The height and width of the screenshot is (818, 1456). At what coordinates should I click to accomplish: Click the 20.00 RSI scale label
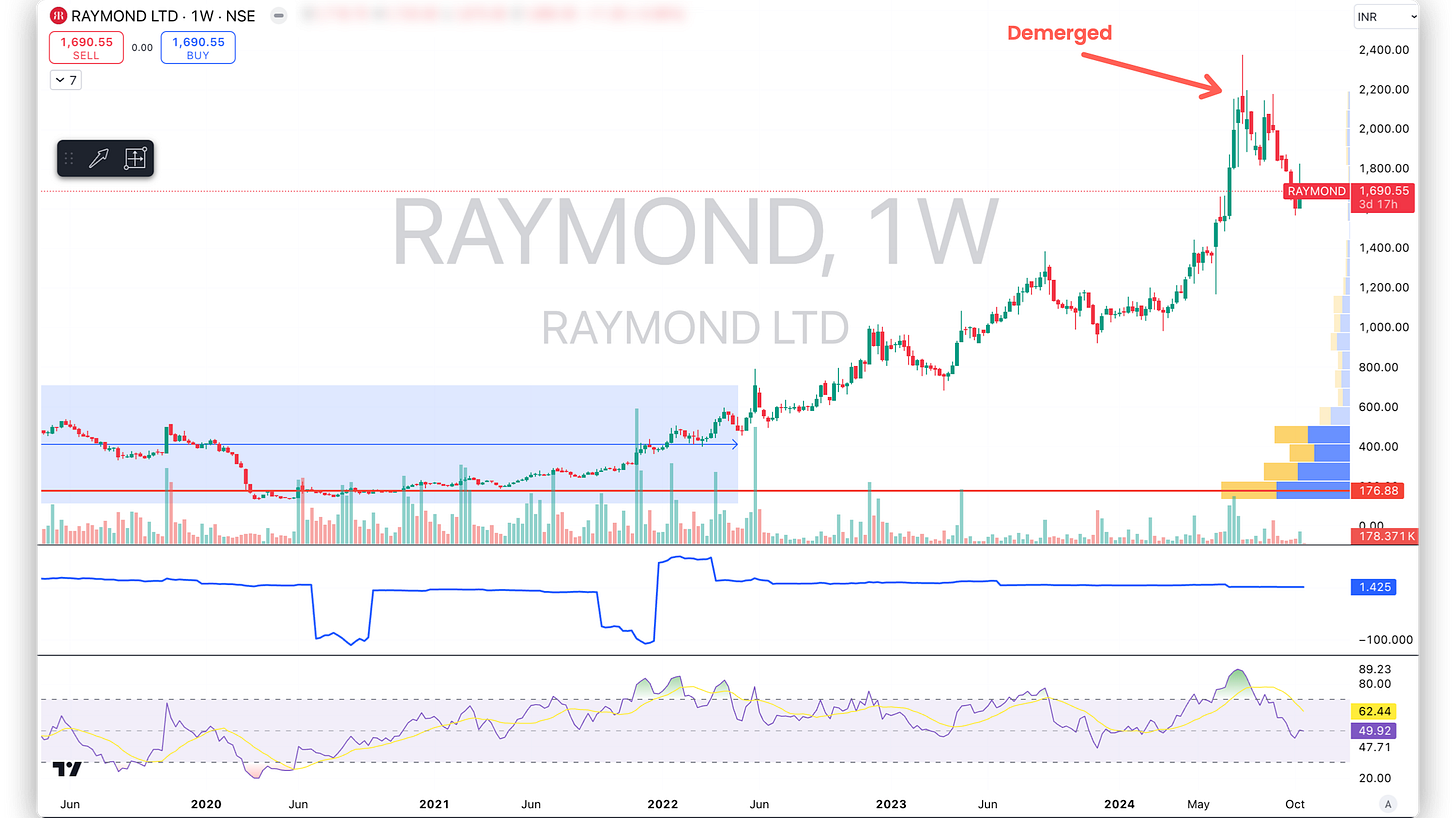tap(1376, 778)
